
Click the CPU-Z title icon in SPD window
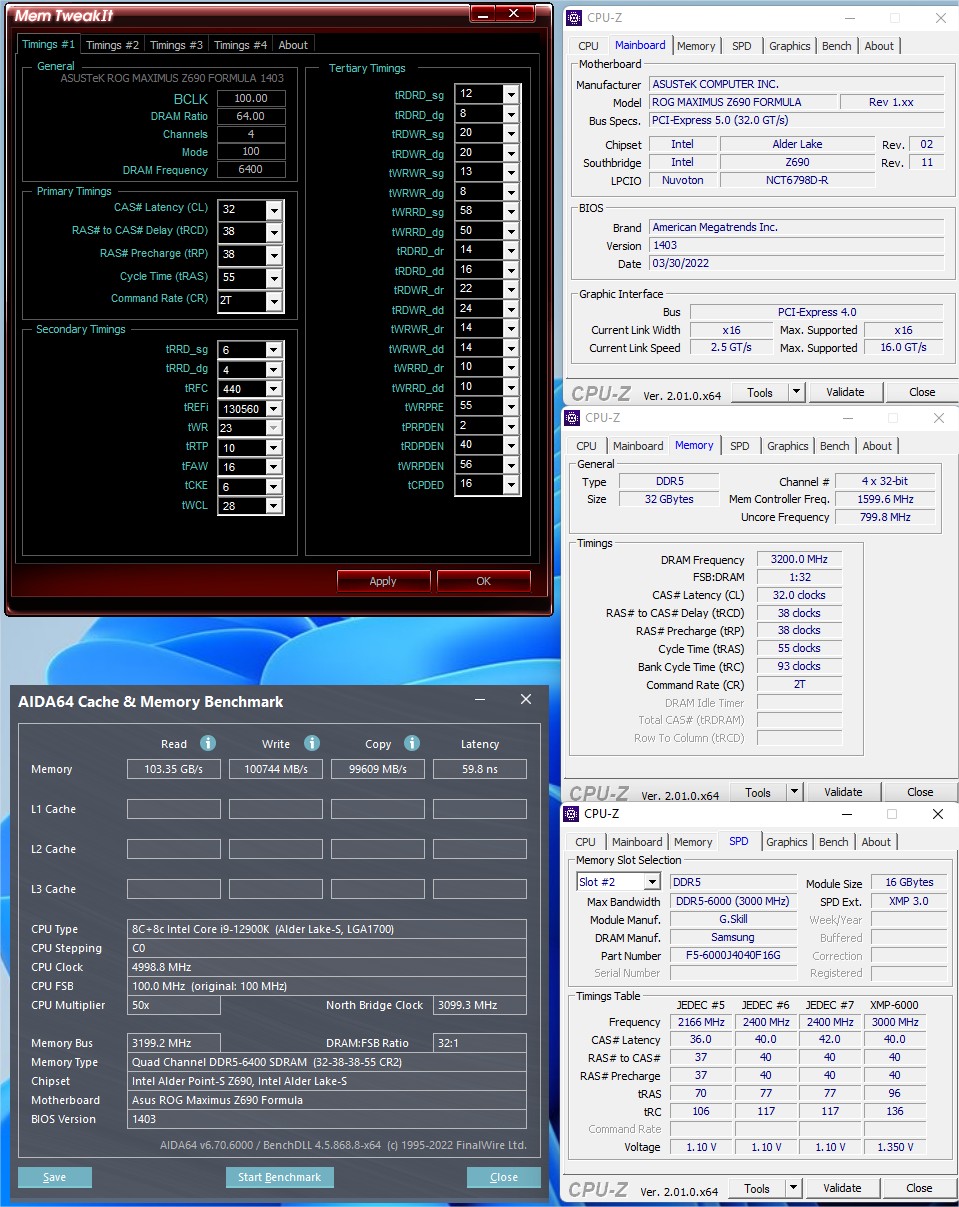click(572, 813)
